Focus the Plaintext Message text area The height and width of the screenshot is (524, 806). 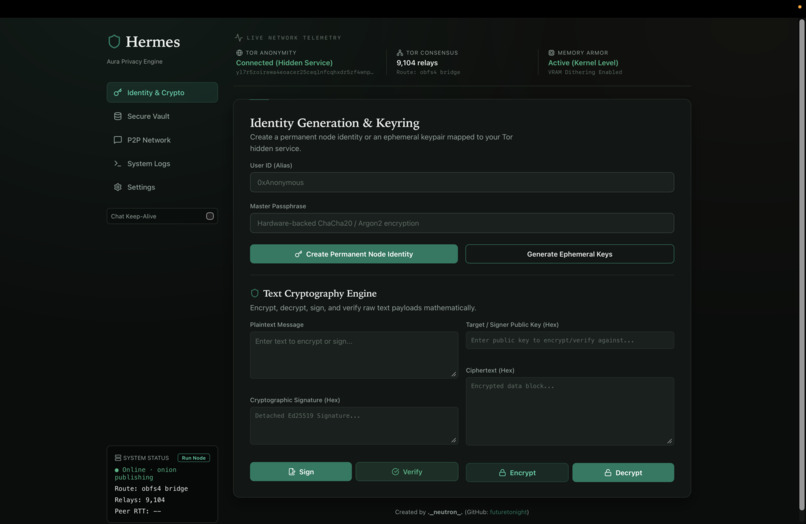(x=354, y=355)
